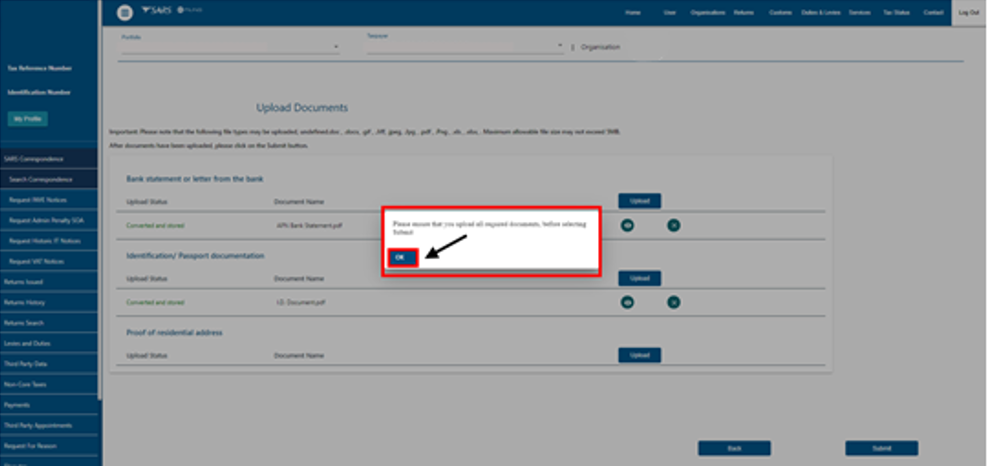Viewport: 990px width, 466px height.
Task: Click the Back button
Action: point(734,448)
